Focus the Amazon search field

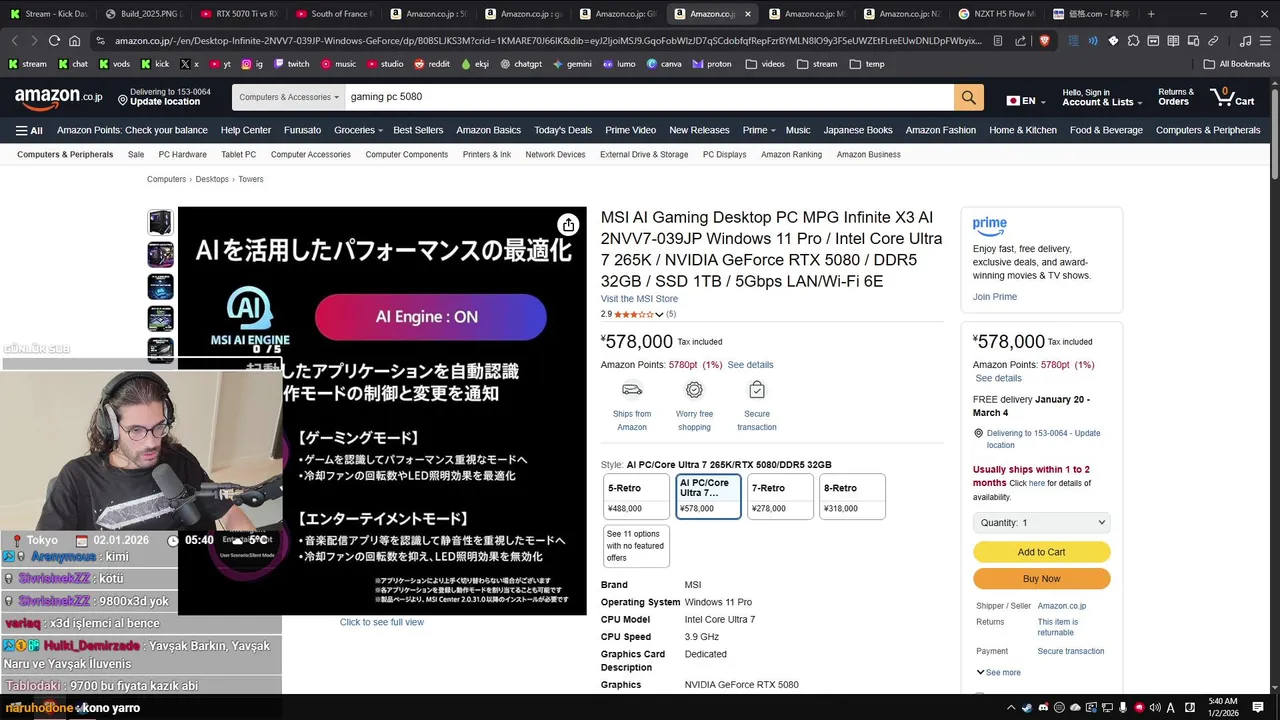click(x=649, y=97)
